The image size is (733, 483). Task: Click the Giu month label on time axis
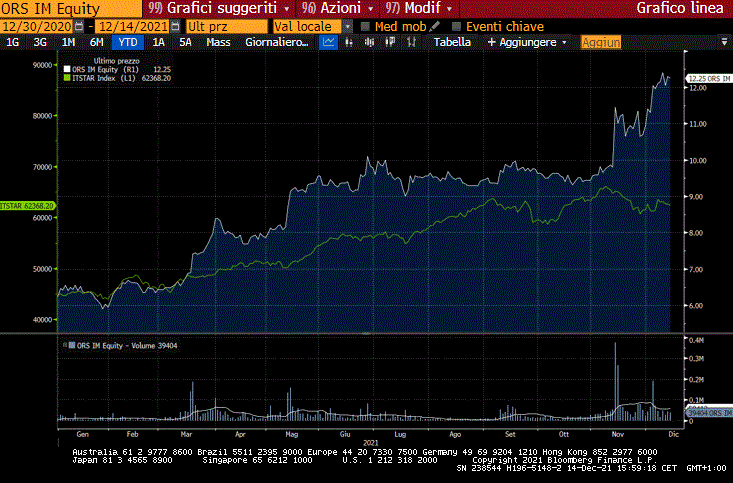(x=345, y=434)
